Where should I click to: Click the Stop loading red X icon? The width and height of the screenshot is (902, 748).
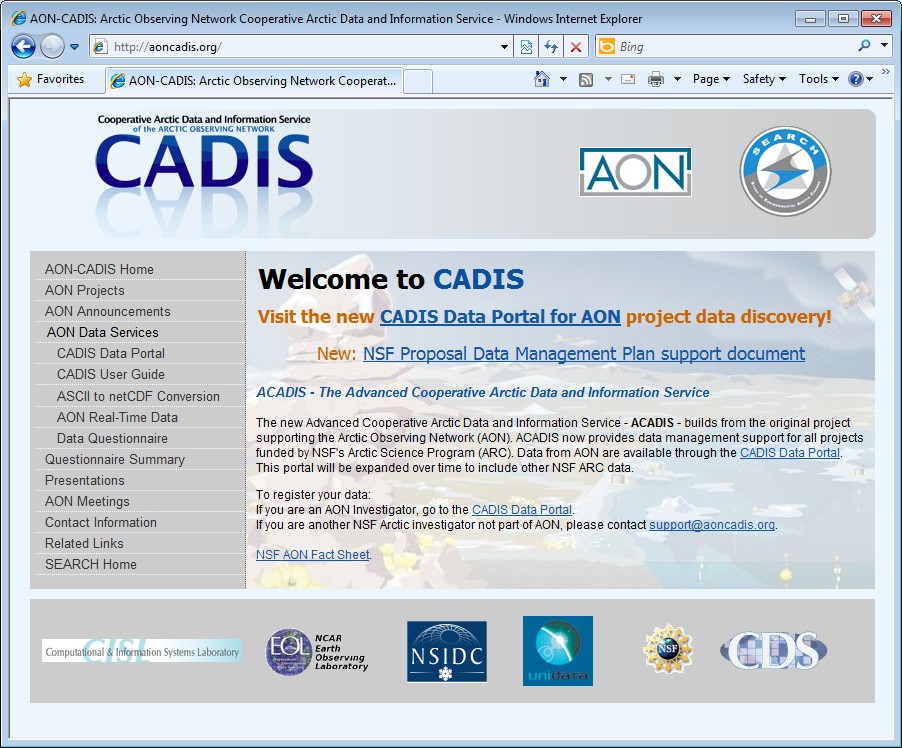click(576, 47)
